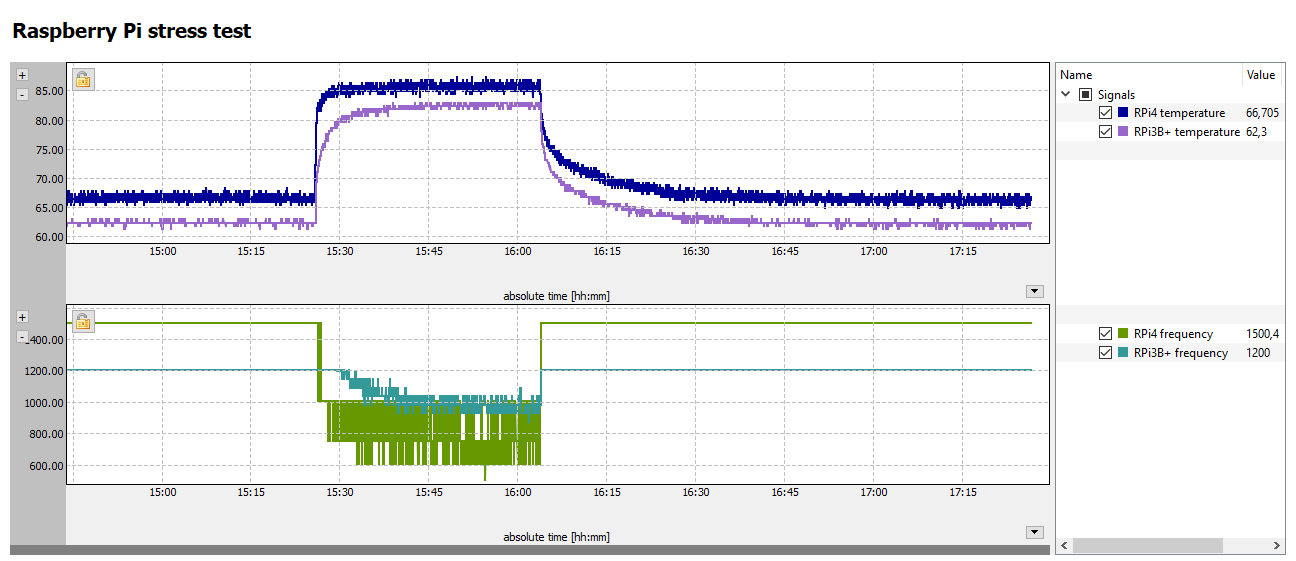Click the 1200.00 tick on frequency axis

coord(46,371)
